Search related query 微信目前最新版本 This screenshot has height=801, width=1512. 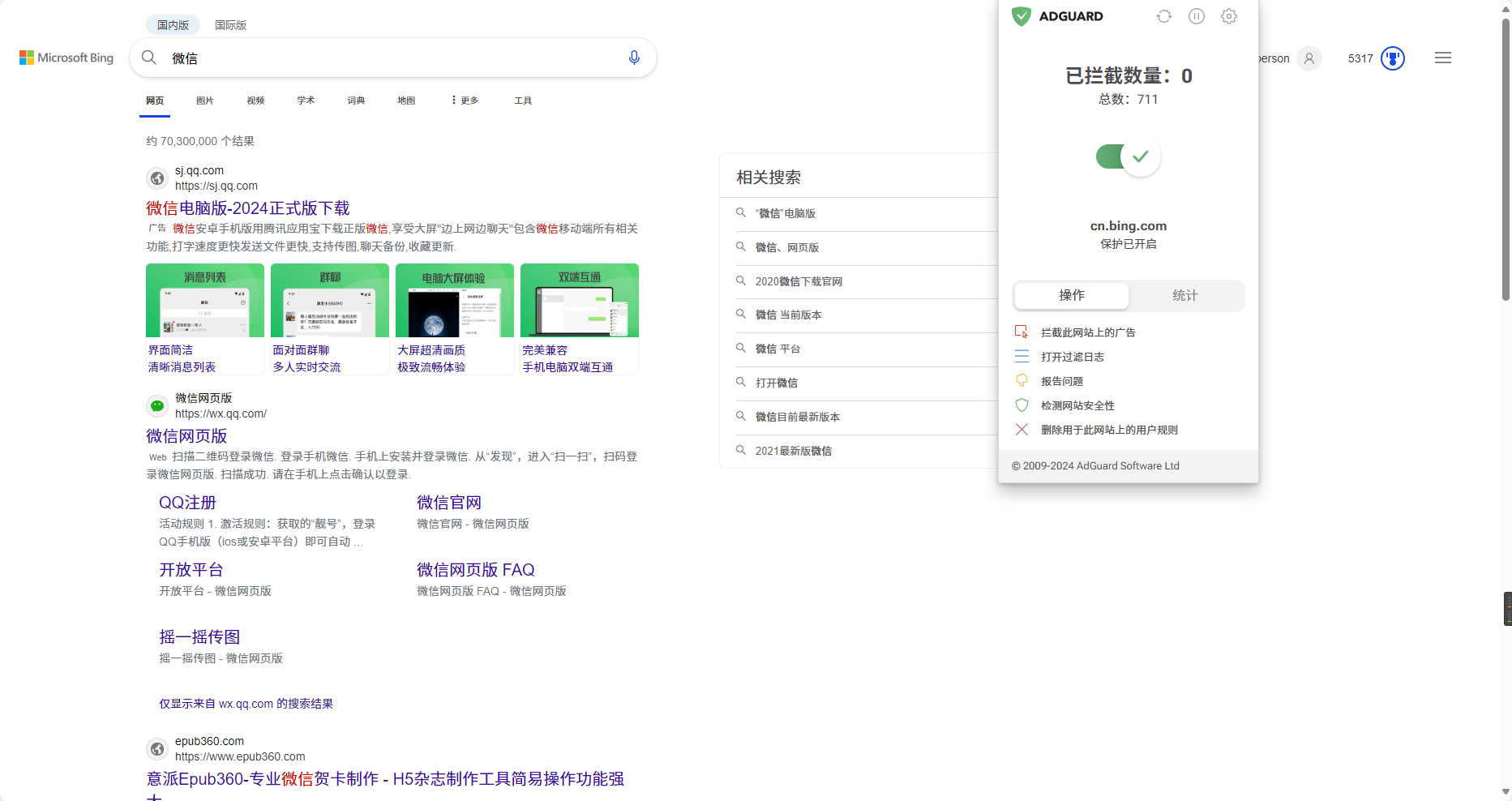coord(798,417)
